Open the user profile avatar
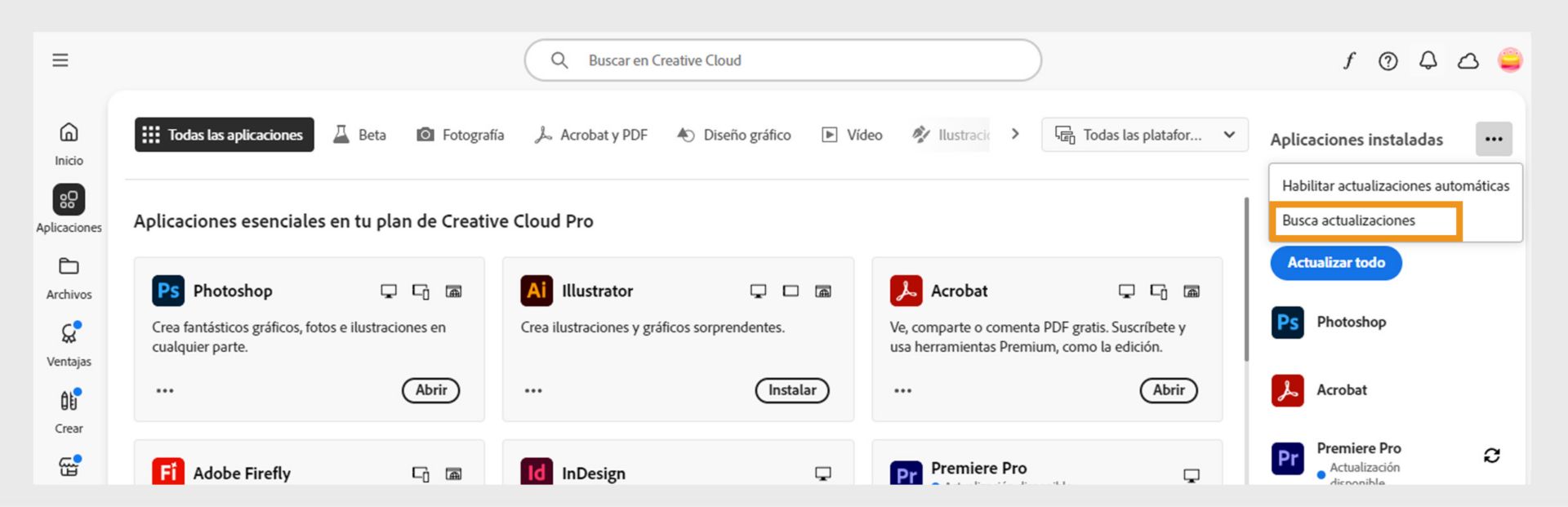 click(x=1509, y=60)
